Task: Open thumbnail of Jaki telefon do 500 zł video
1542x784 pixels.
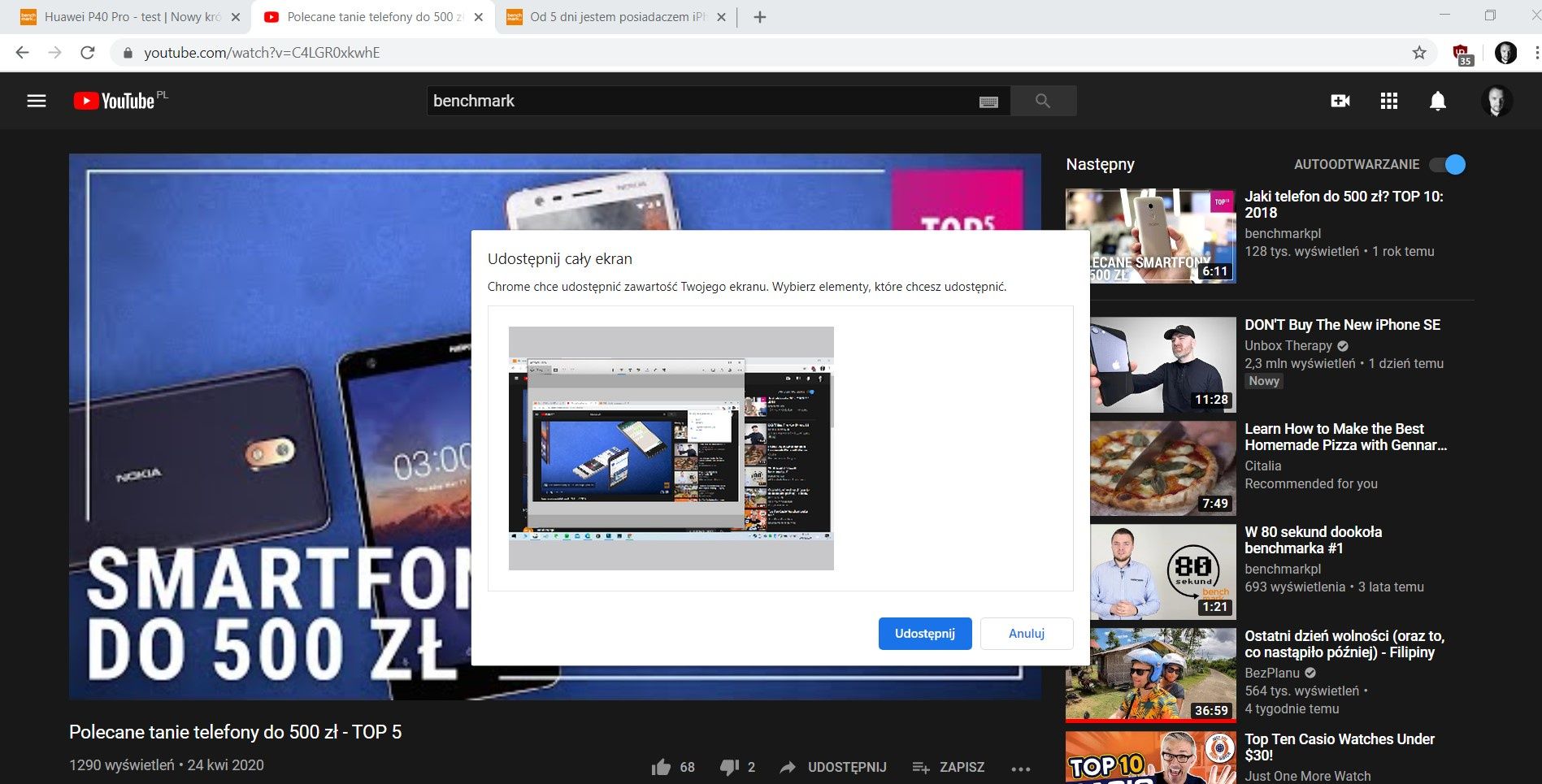Action: click(1151, 236)
